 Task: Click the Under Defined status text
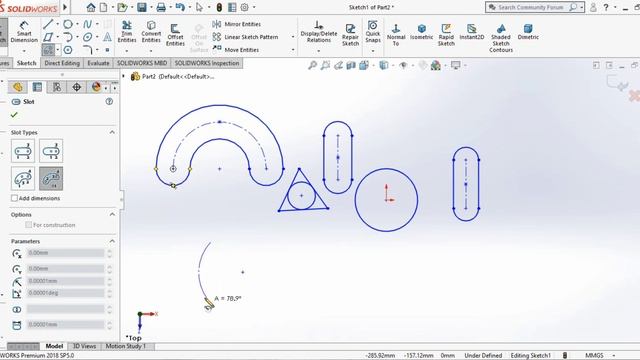[x=483, y=355]
